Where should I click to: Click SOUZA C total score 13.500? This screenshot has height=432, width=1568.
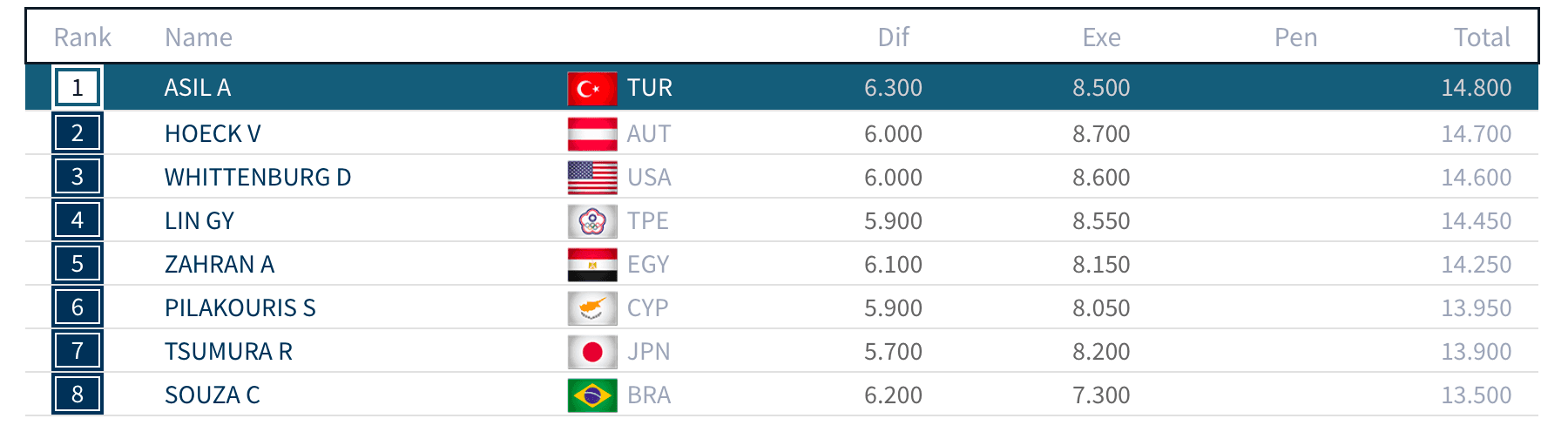coord(1476,395)
